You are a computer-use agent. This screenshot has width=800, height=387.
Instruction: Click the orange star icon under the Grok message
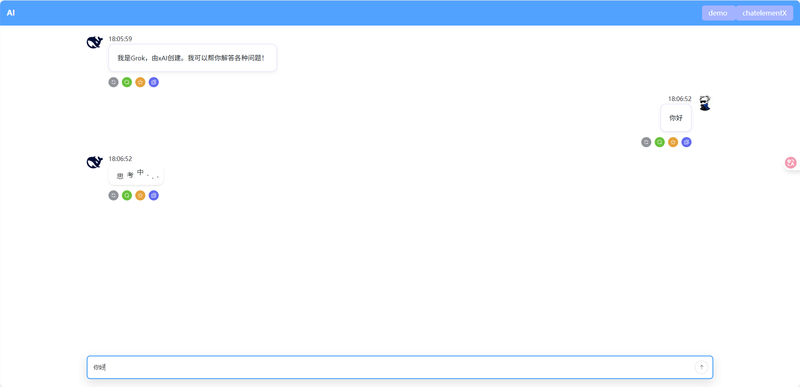click(140, 82)
